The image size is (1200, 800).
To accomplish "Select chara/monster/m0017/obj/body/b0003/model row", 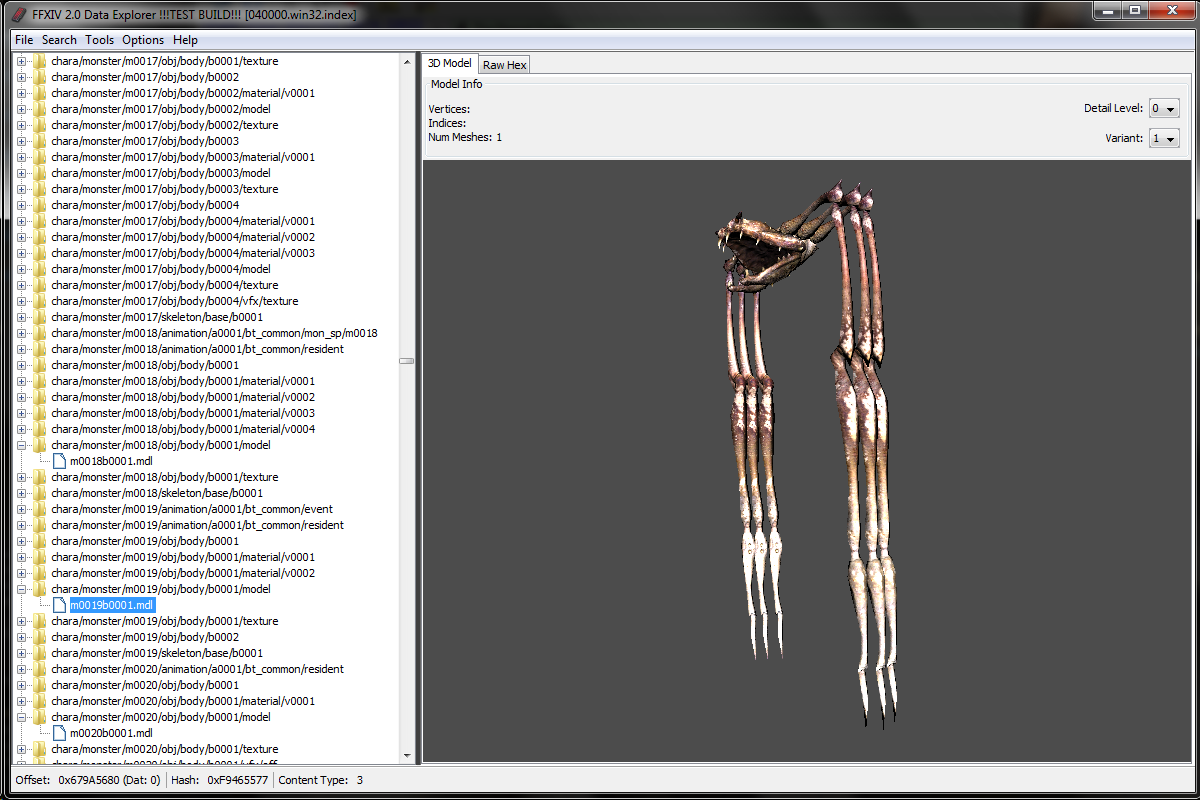I will pyautogui.click(x=161, y=173).
